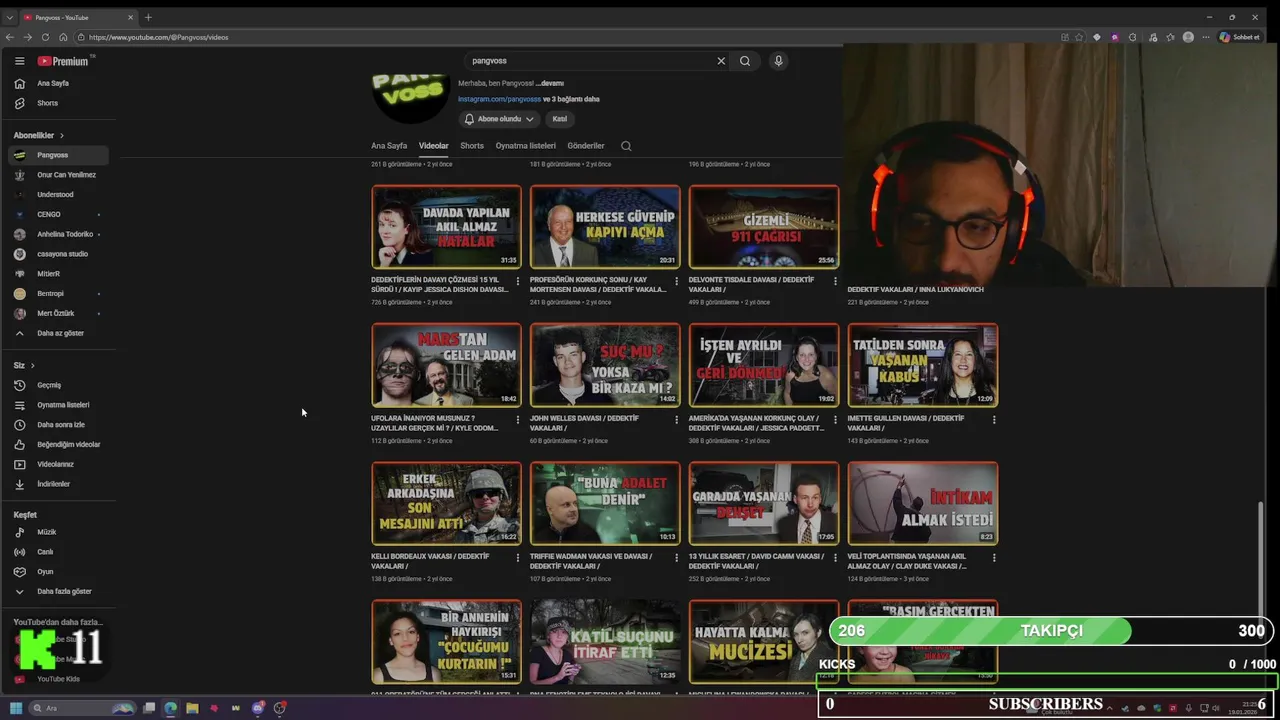Bookmark this page with star icon
This screenshot has height=720, width=1280.
1079,37
